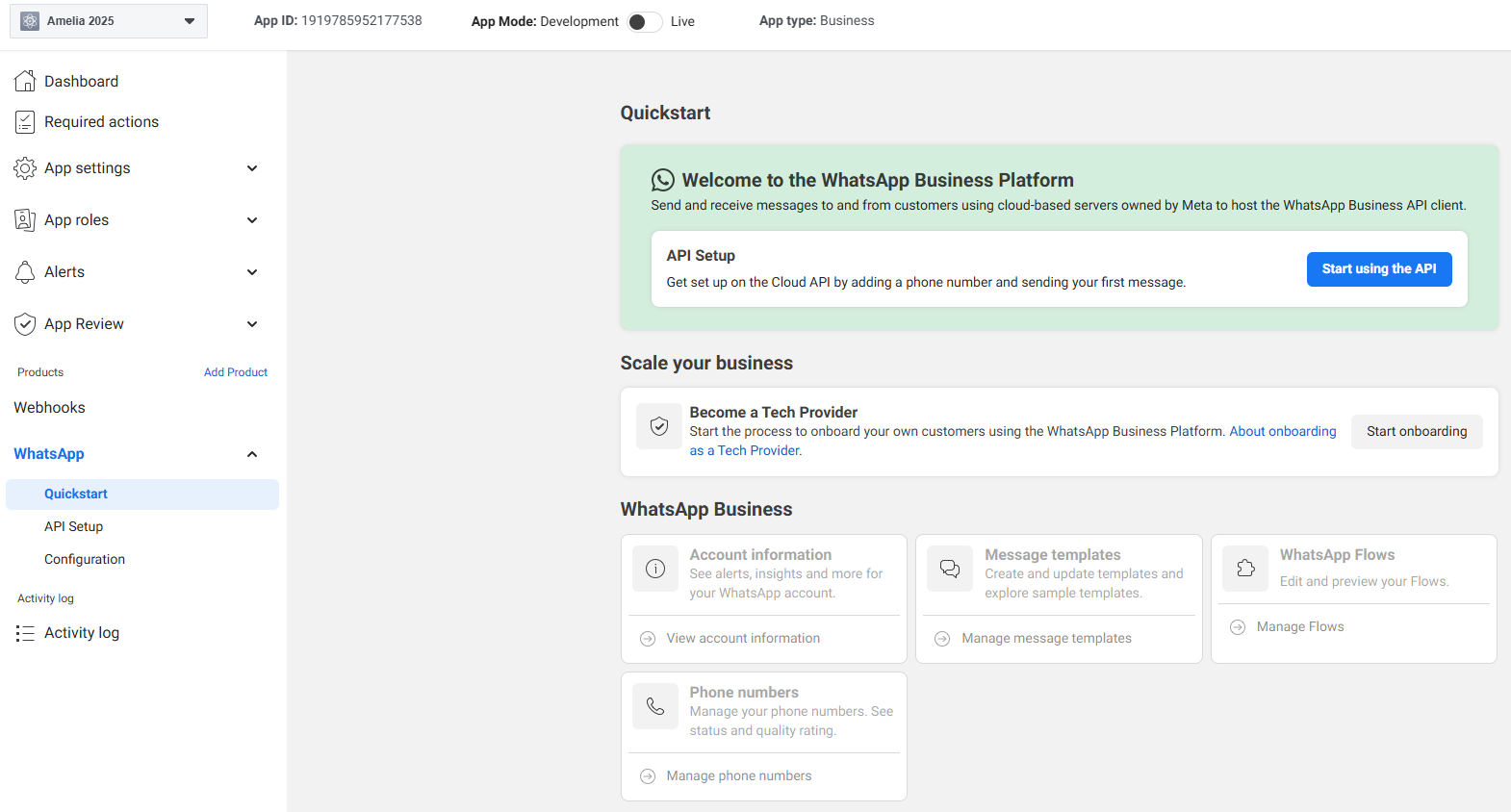Click arrow icon beside Manage message templates
This screenshot has width=1511, height=812.
pos(942,639)
